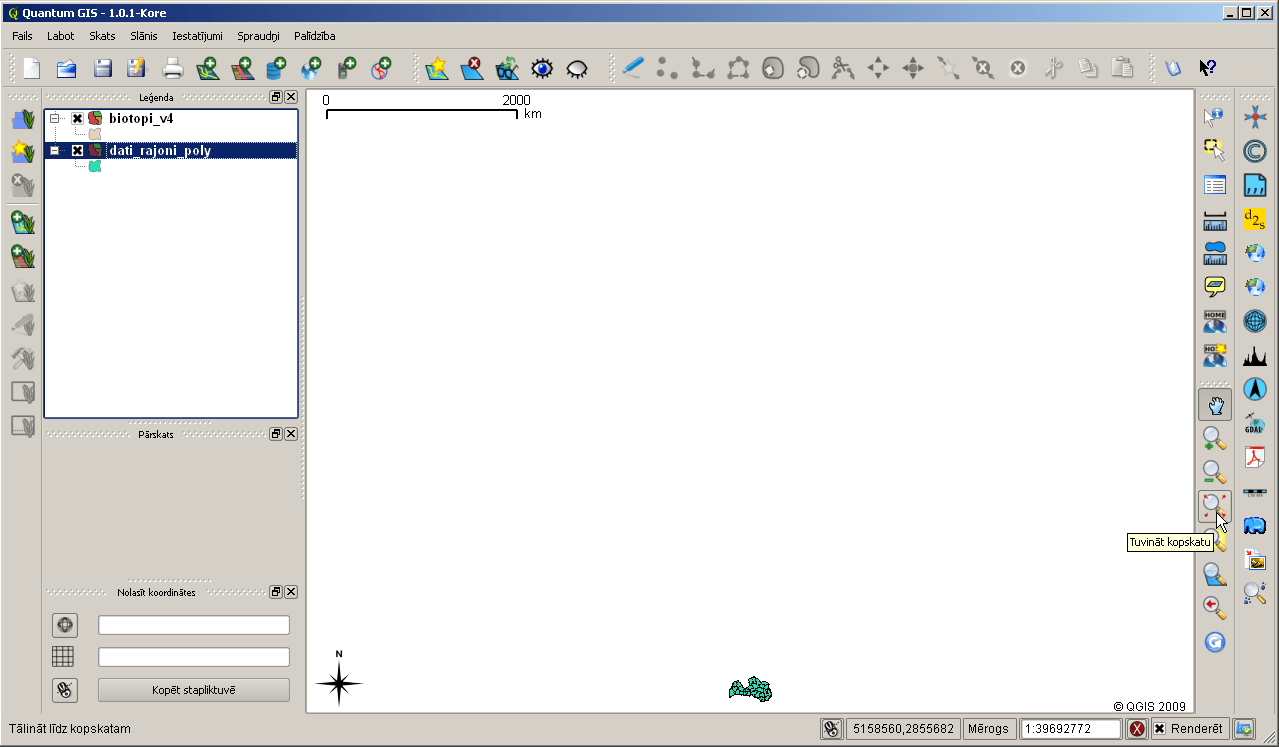This screenshot has width=1279, height=747.
Task: Click the scale (Mērogs) input field
Action: tap(1071, 729)
